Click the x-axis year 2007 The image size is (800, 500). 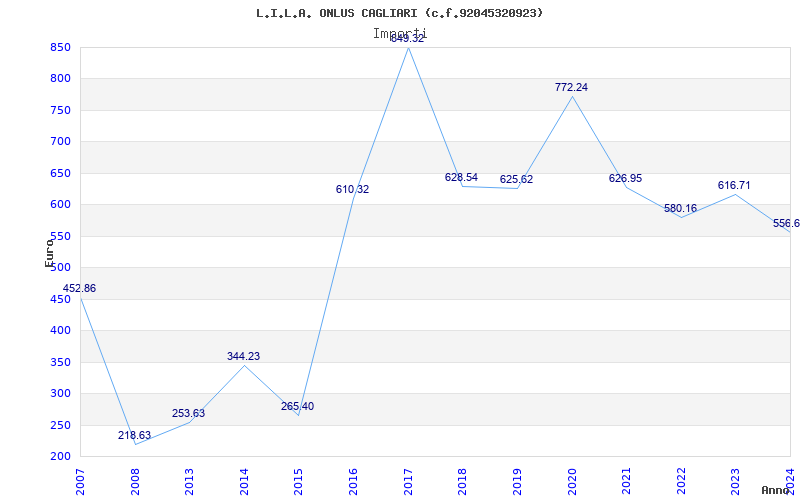coord(80,481)
